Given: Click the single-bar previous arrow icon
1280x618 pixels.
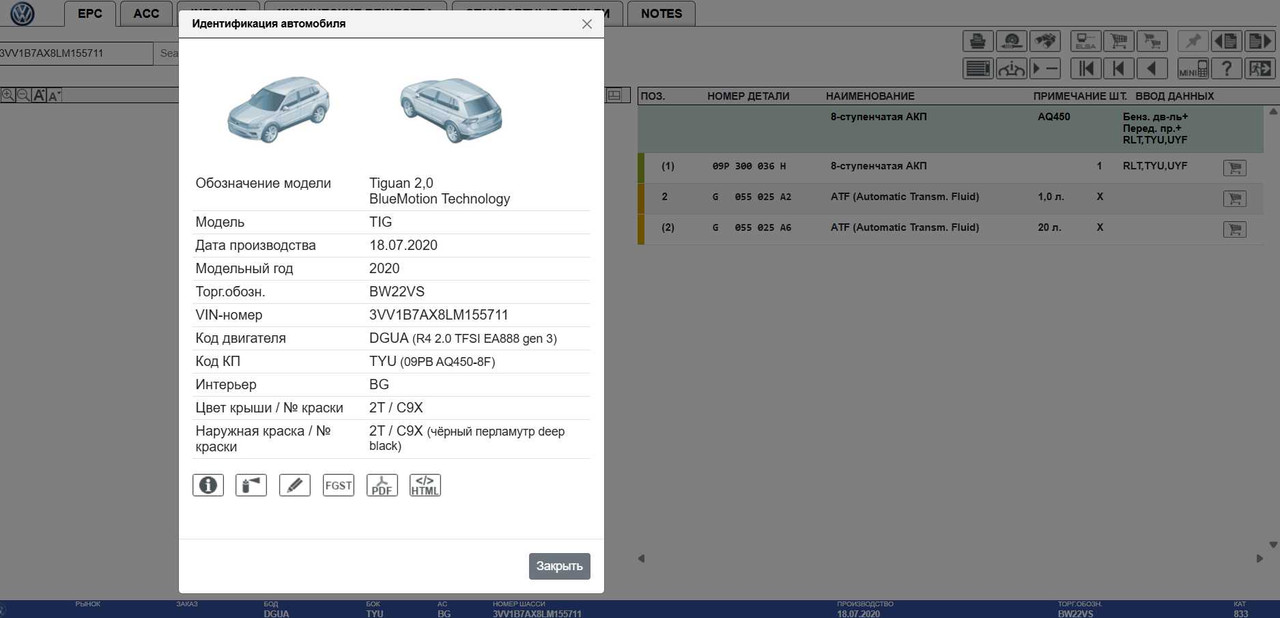Looking at the screenshot, I should (x=1119, y=68).
